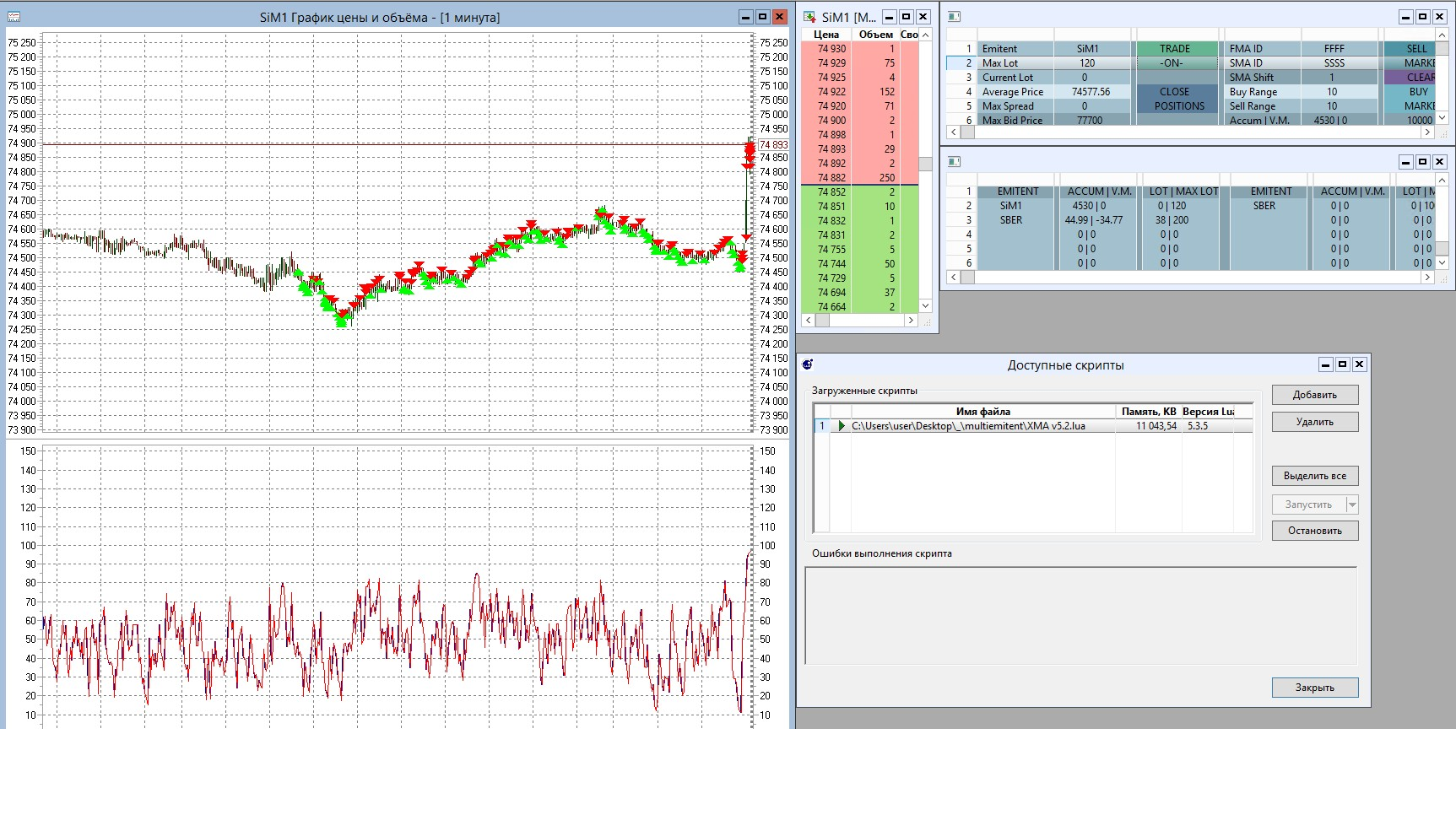Click the order book vertical scrollbar thumb

[x=925, y=165]
